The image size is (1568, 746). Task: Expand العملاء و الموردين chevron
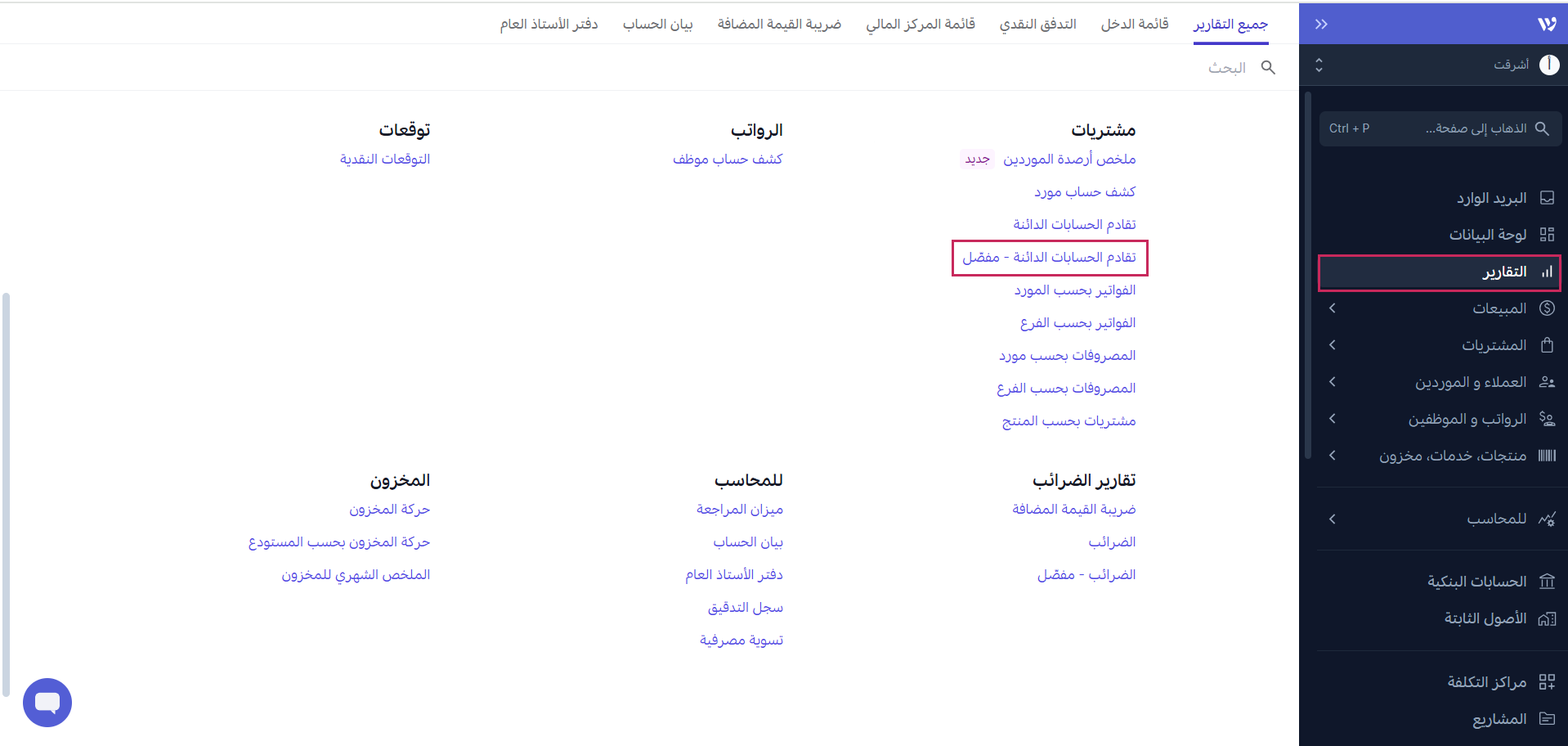1333,382
